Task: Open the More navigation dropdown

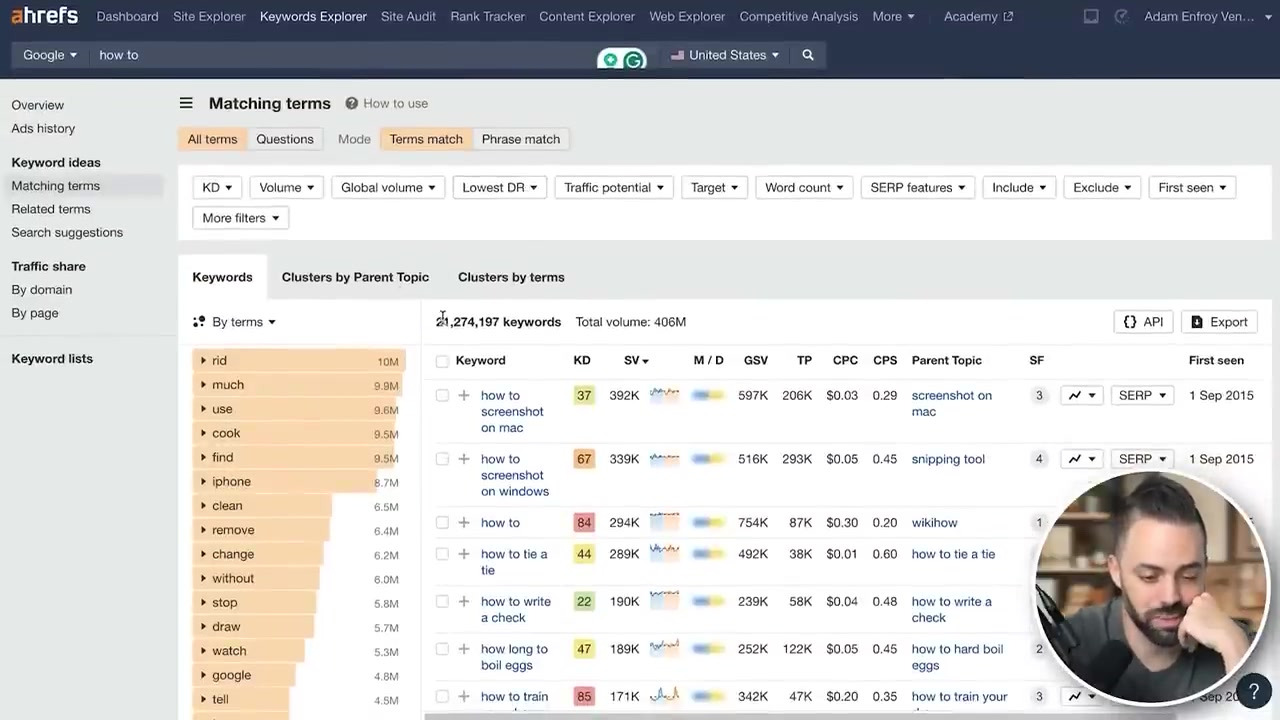Action: point(893,16)
